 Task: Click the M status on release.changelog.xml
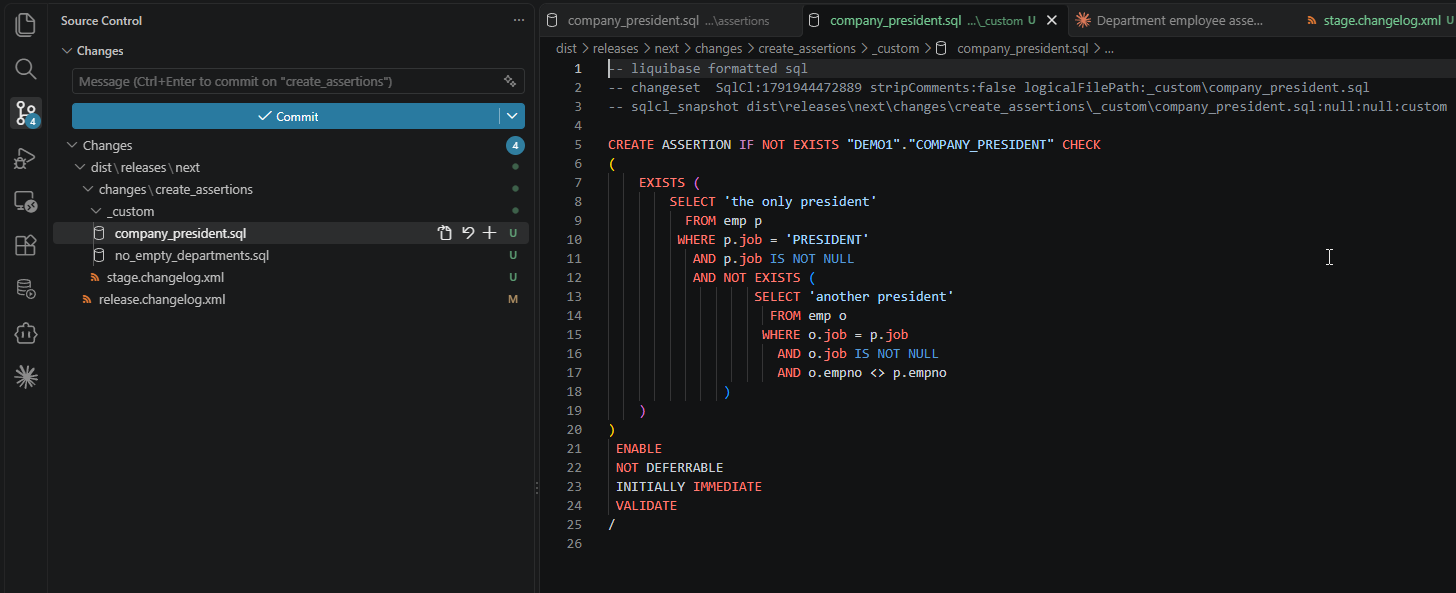[513, 299]
